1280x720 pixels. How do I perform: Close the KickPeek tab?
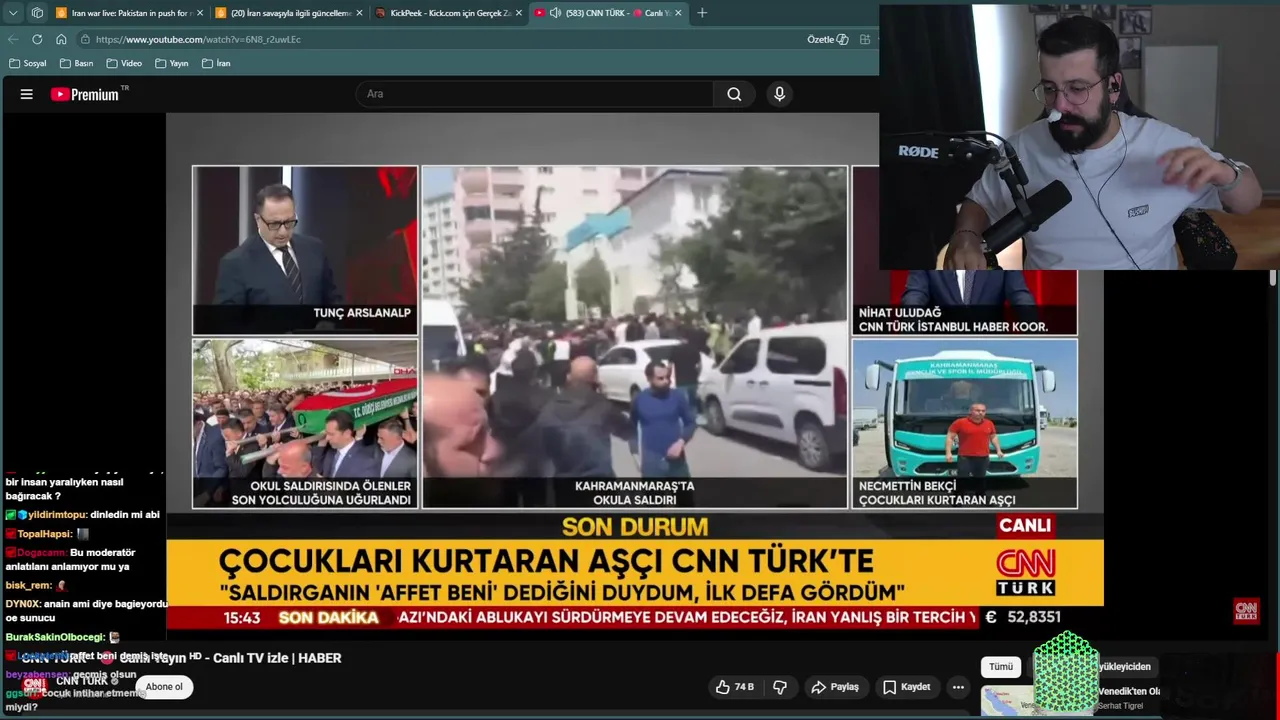click(519, 13)
